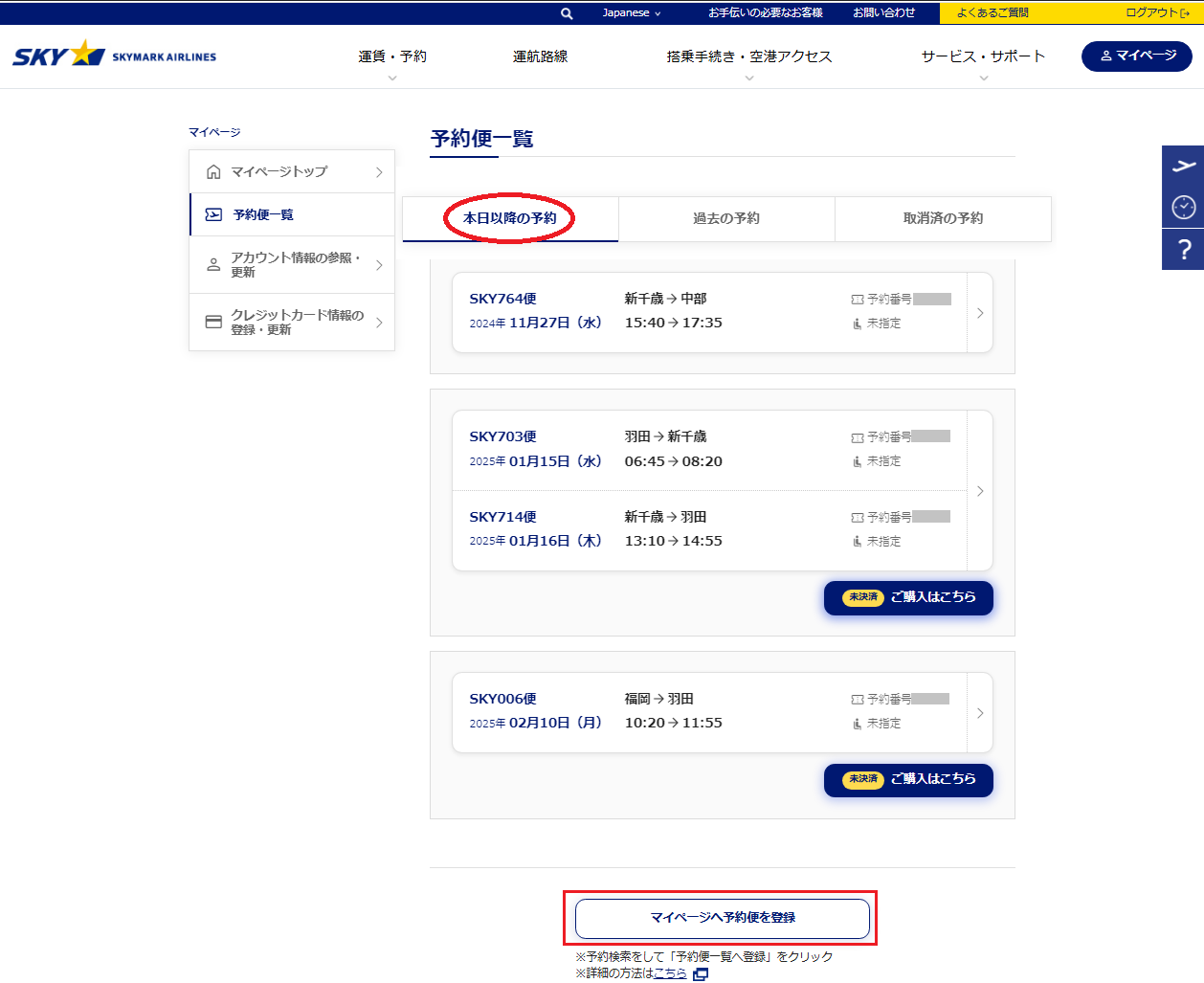Switch to the 過去の予約 tab
Screen dimensions: 1204x983
(726, 218)
